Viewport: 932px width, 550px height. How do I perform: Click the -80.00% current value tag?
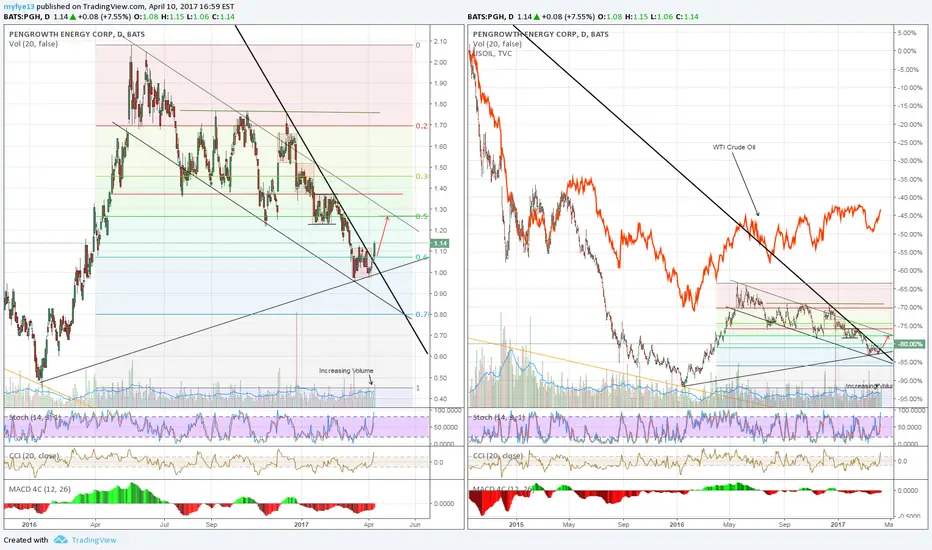[911, 344]
